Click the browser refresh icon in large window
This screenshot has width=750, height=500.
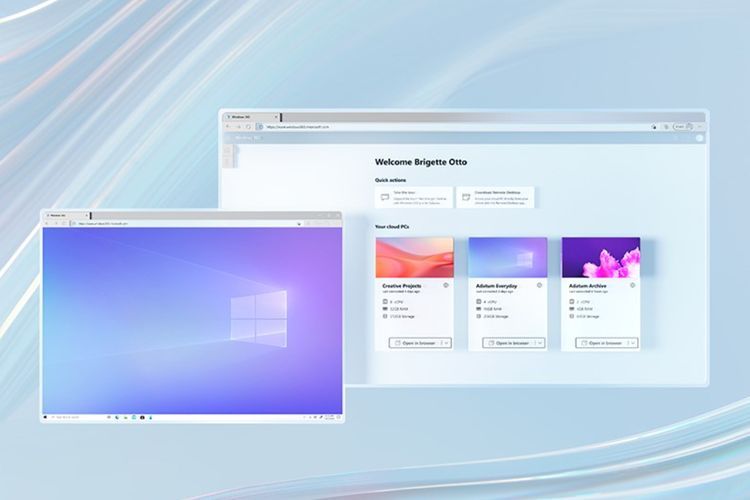249,127
